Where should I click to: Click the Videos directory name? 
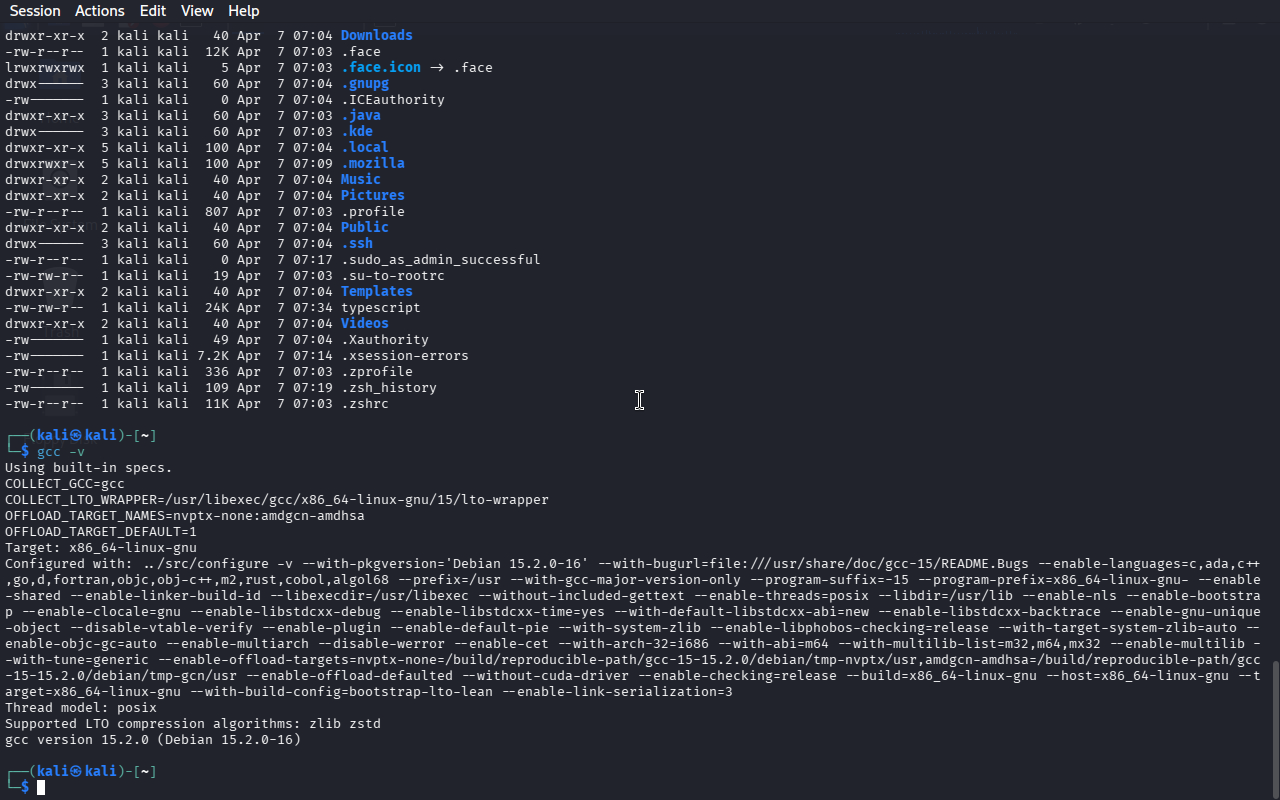click(364, 323)
